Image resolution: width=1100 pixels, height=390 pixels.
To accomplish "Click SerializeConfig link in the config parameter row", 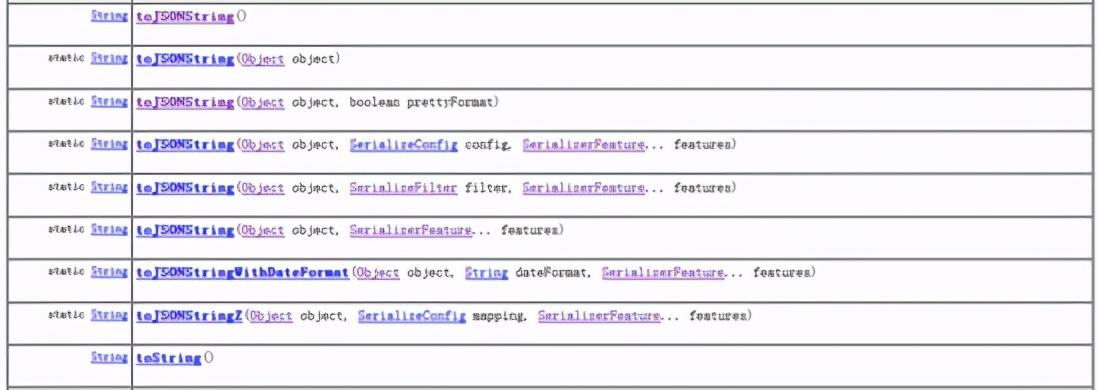I will point(403,145).
